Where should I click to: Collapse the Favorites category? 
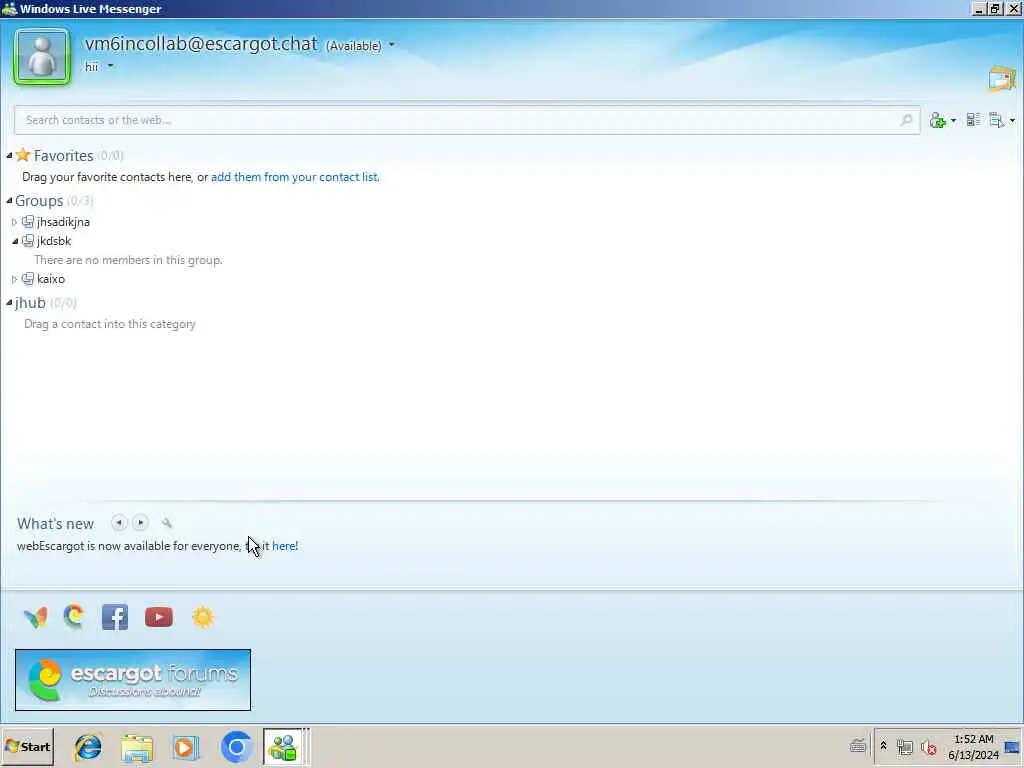pyautogui.click(x=9, y=155)
